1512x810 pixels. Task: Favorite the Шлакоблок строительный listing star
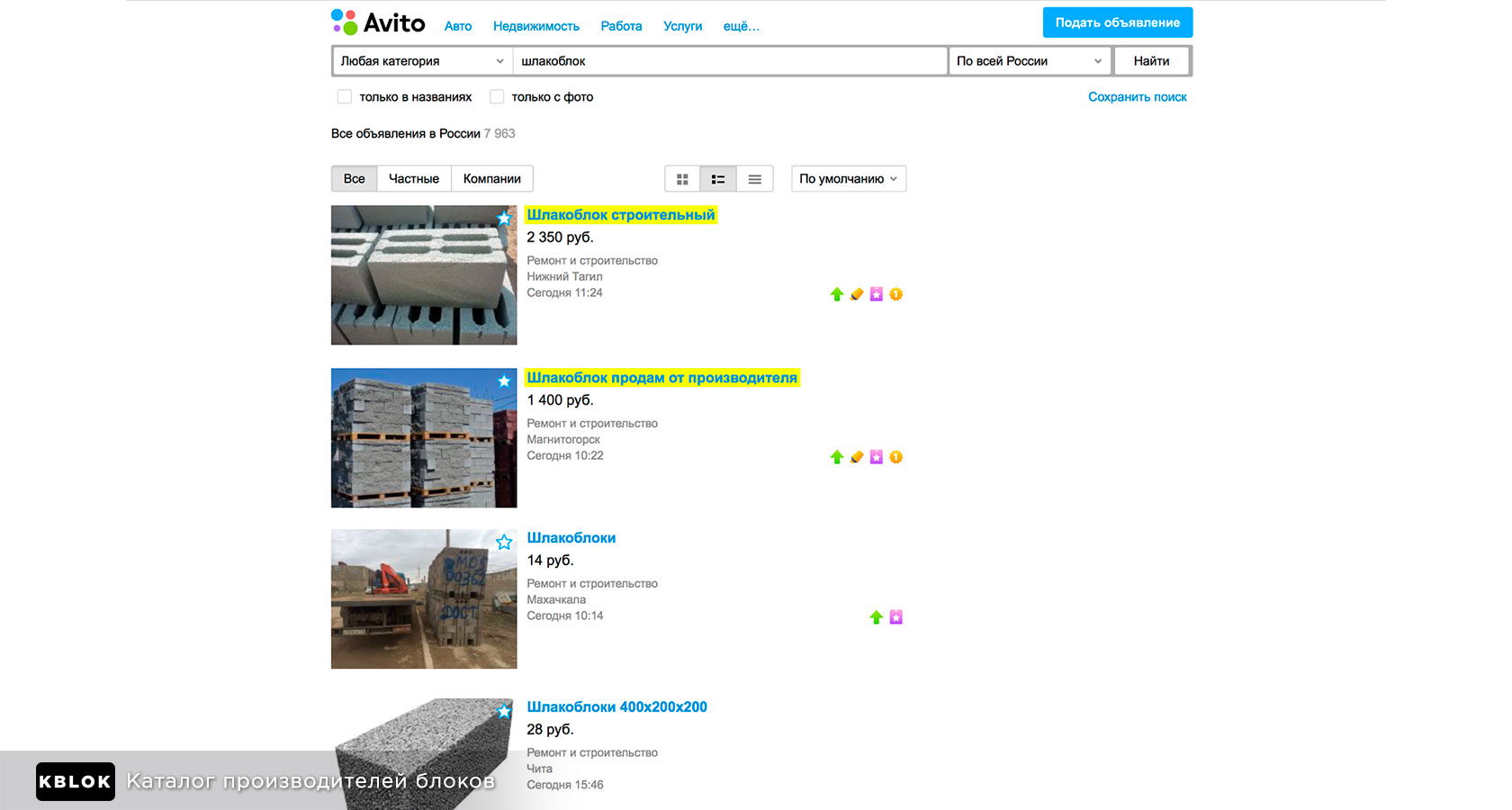(504, 218)
